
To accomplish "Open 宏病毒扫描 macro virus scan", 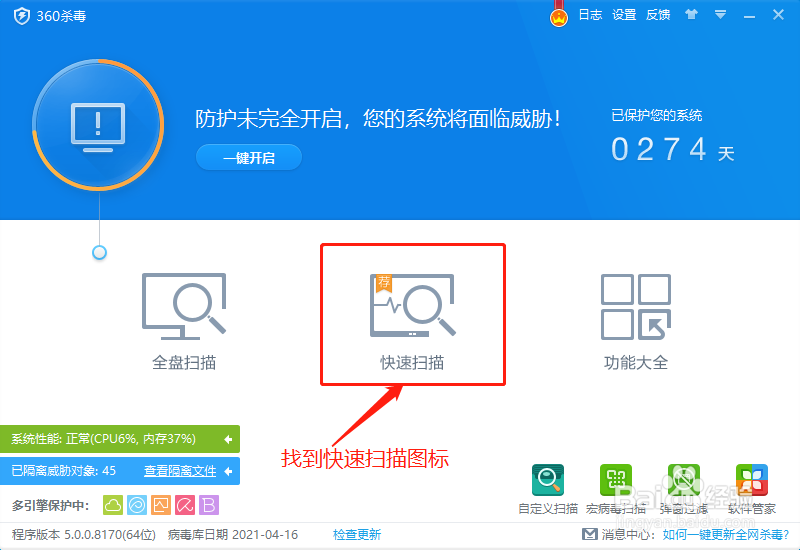I will pos(616,489).
